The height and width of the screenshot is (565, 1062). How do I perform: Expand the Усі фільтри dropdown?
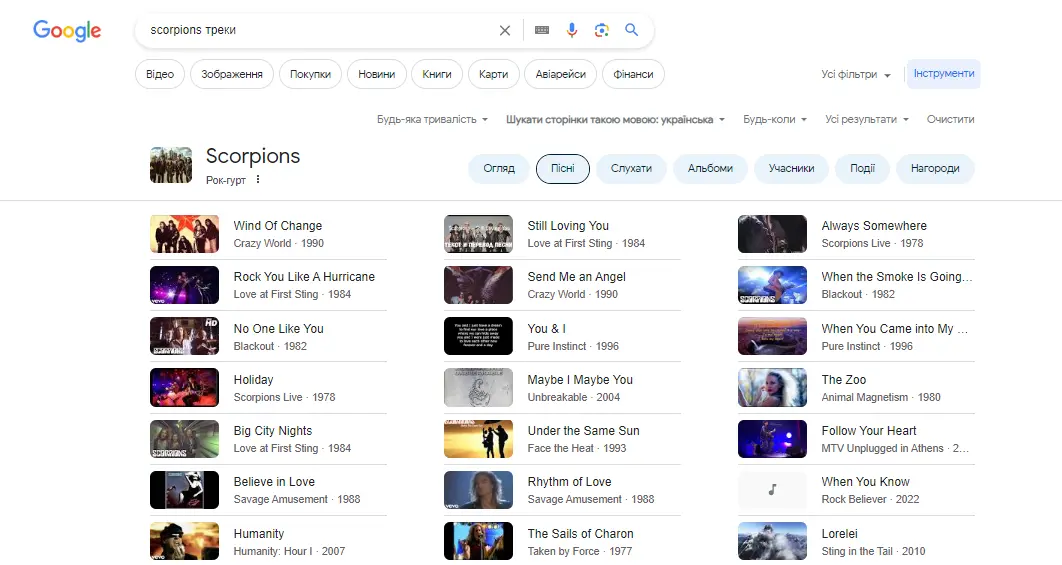855,75
